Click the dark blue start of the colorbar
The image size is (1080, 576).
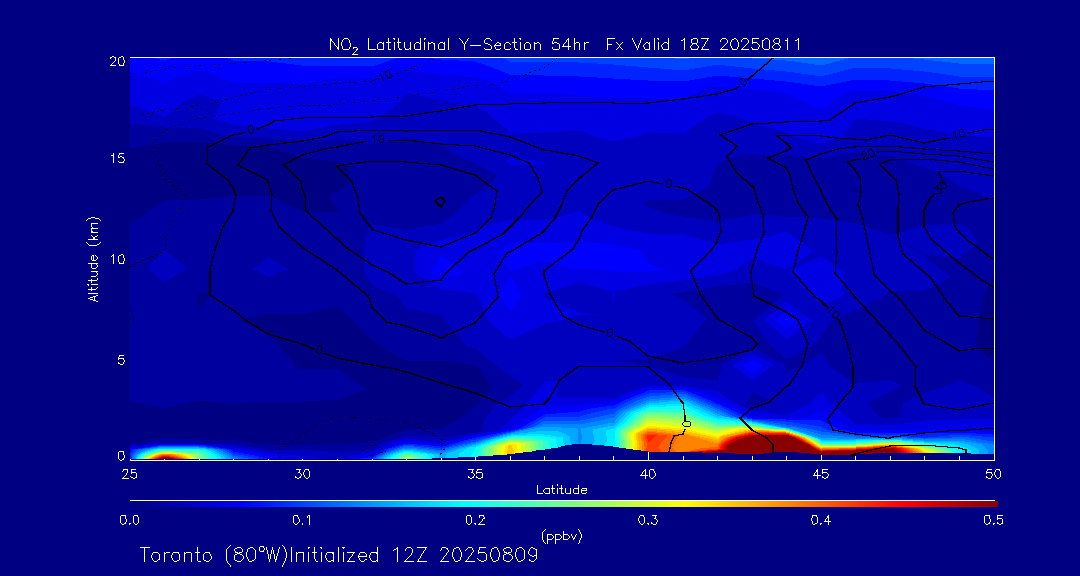coord(136,502)
